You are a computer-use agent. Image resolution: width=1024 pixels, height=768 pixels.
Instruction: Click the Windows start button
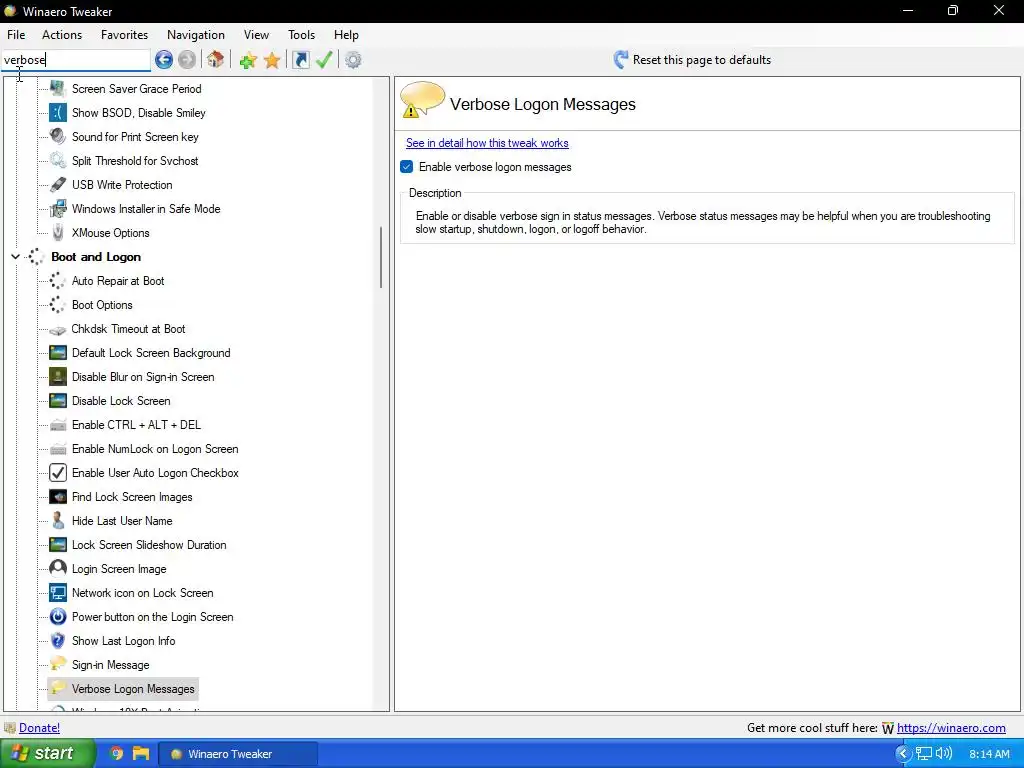pyautogui.click(x=48, y=754)
